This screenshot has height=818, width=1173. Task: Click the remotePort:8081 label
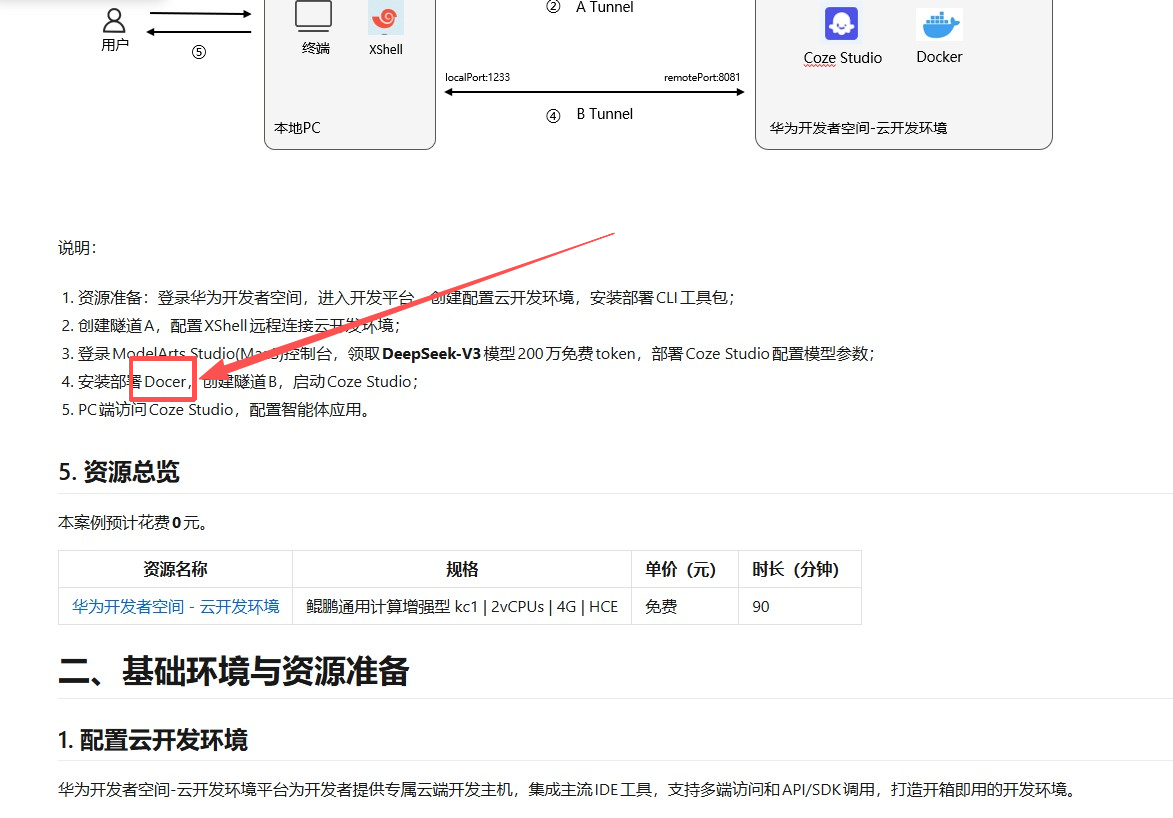[x=703, y=76]
